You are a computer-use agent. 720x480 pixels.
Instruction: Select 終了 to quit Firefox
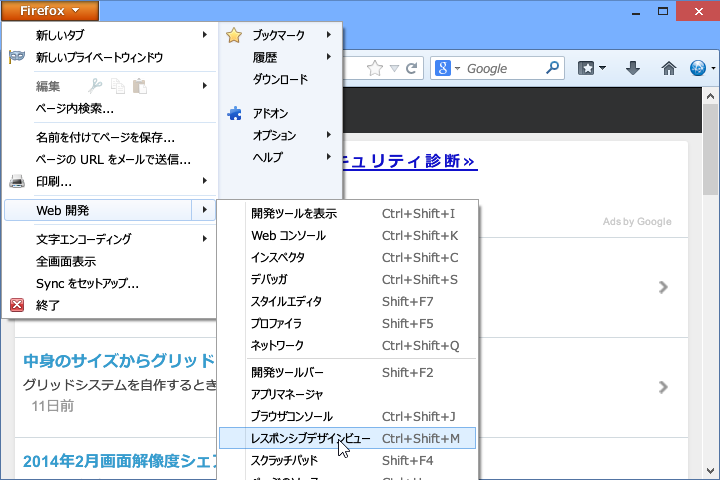click(x=110, y=305)
